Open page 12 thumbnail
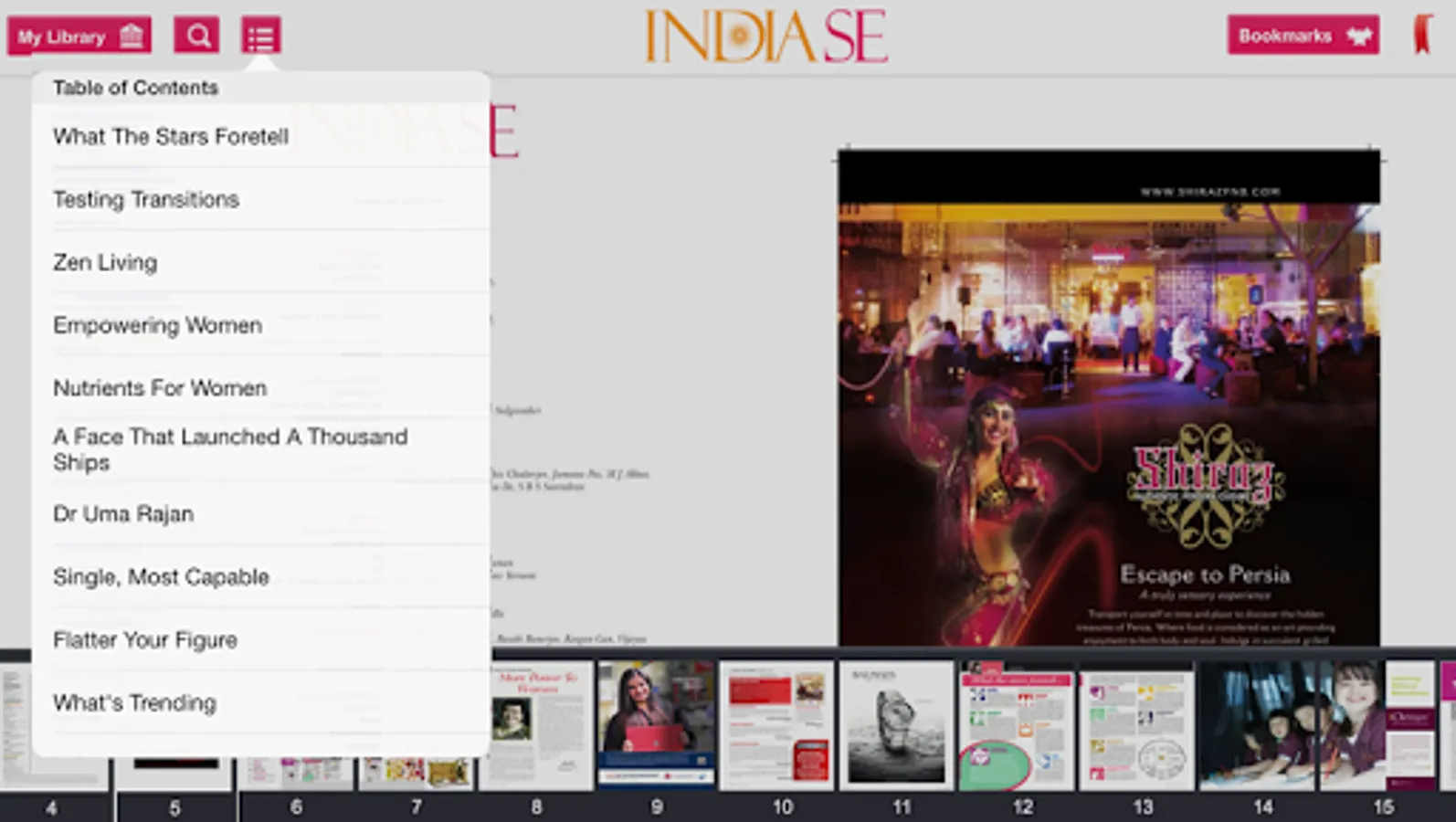1456x822 pixels. [1017, 725]
